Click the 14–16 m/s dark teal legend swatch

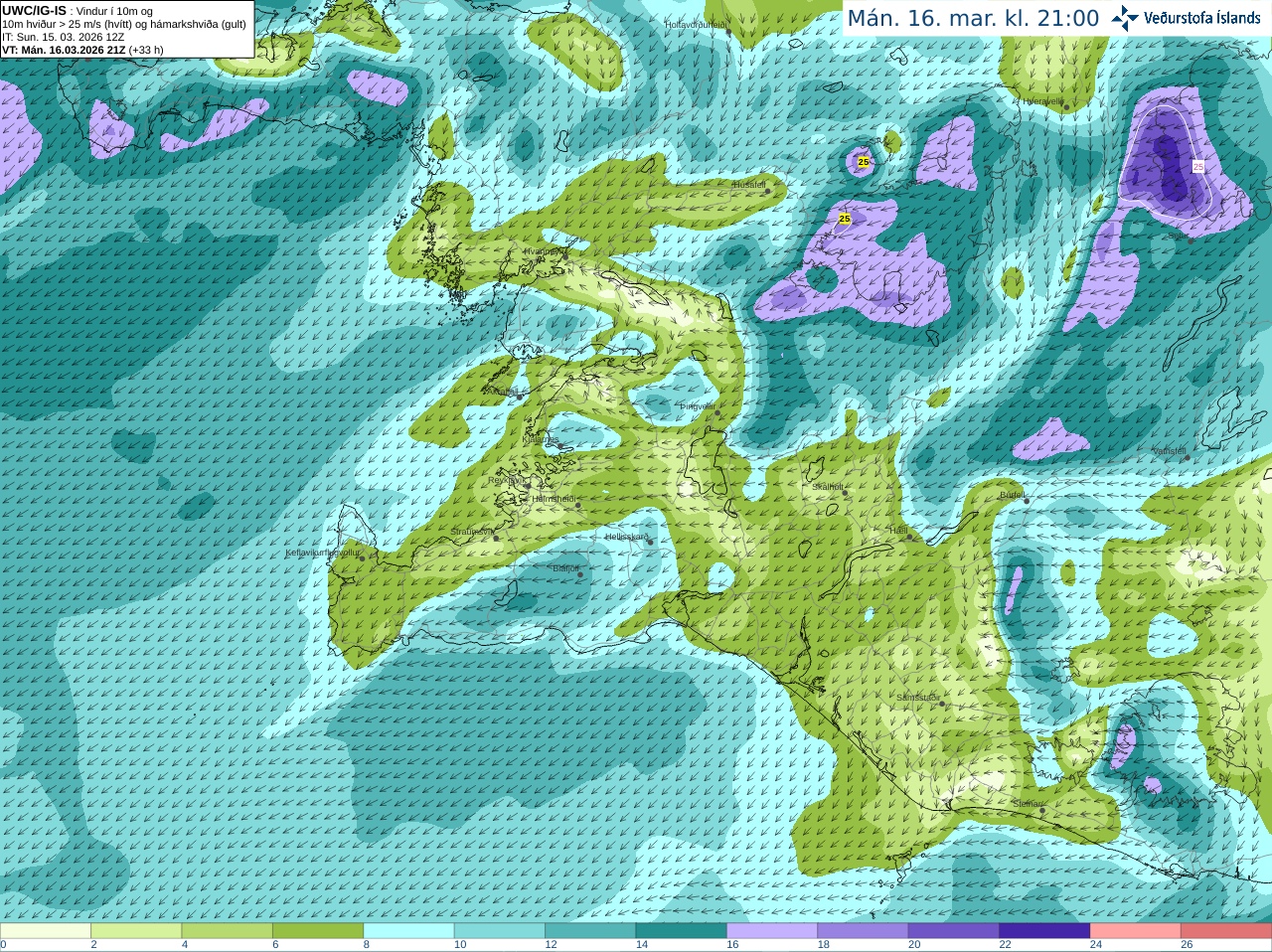pyautogui.click(x=682, y=931)
